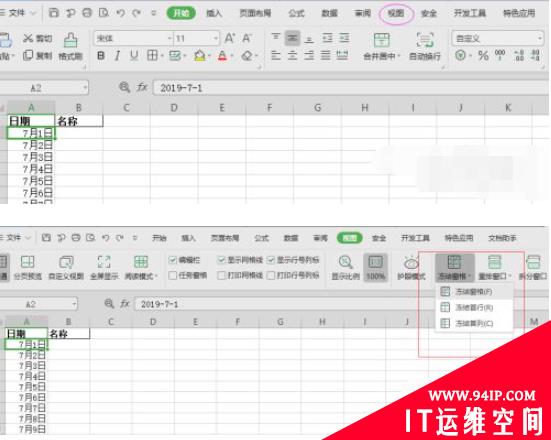Apply Italic formatting with the I icon
This screenshot has height=440, width=551.
[x=117, y=56]
